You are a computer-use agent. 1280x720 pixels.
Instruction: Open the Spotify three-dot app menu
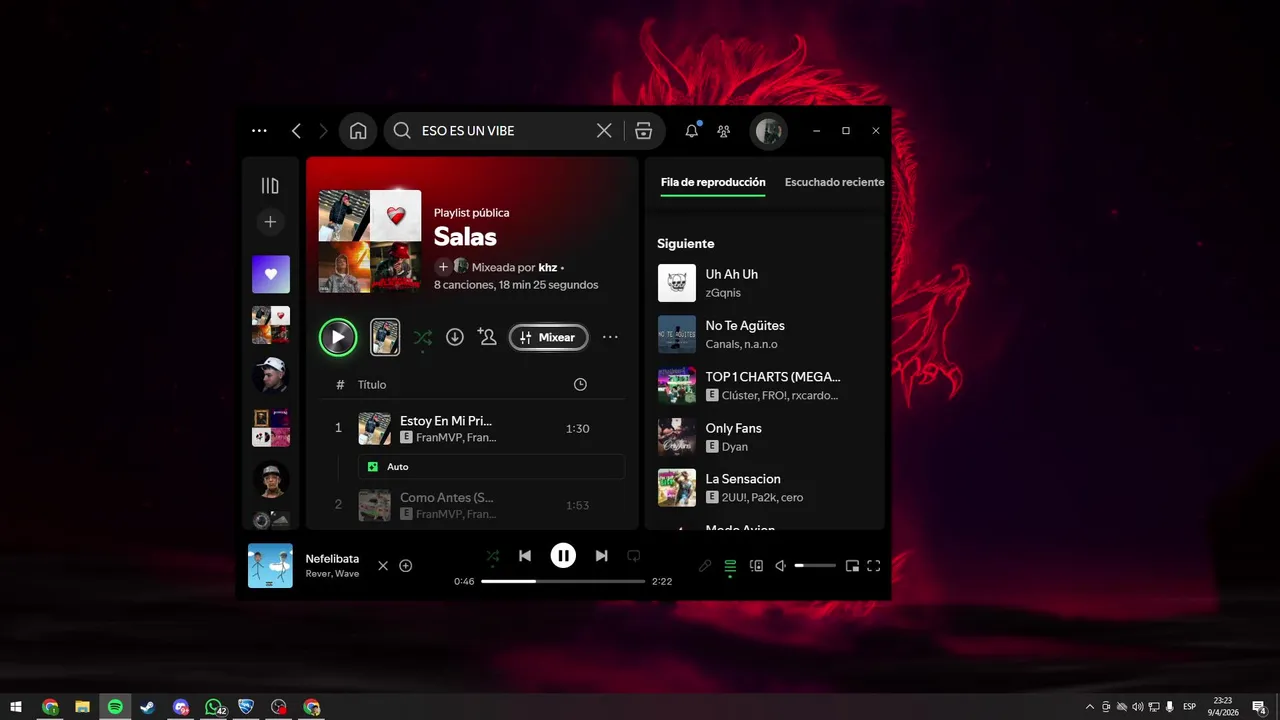pyautogui.click(x=259, y=131)
